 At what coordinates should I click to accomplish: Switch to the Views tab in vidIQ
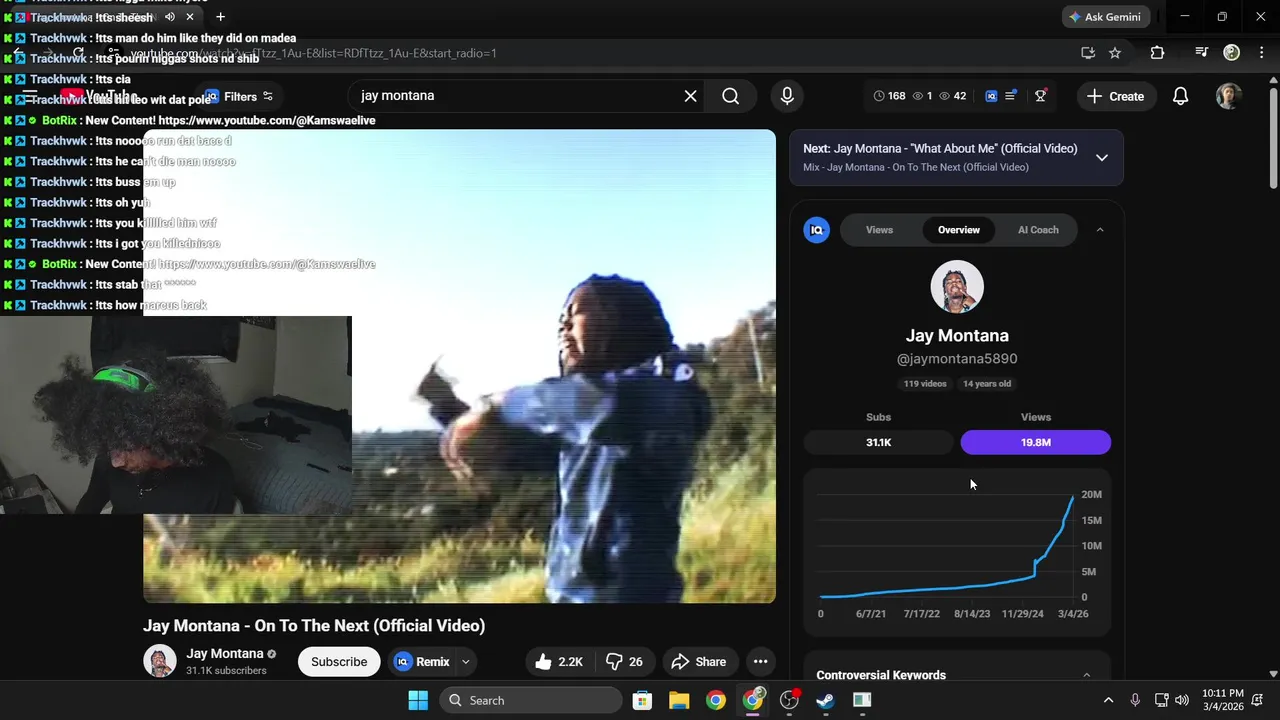coord(879,230)
